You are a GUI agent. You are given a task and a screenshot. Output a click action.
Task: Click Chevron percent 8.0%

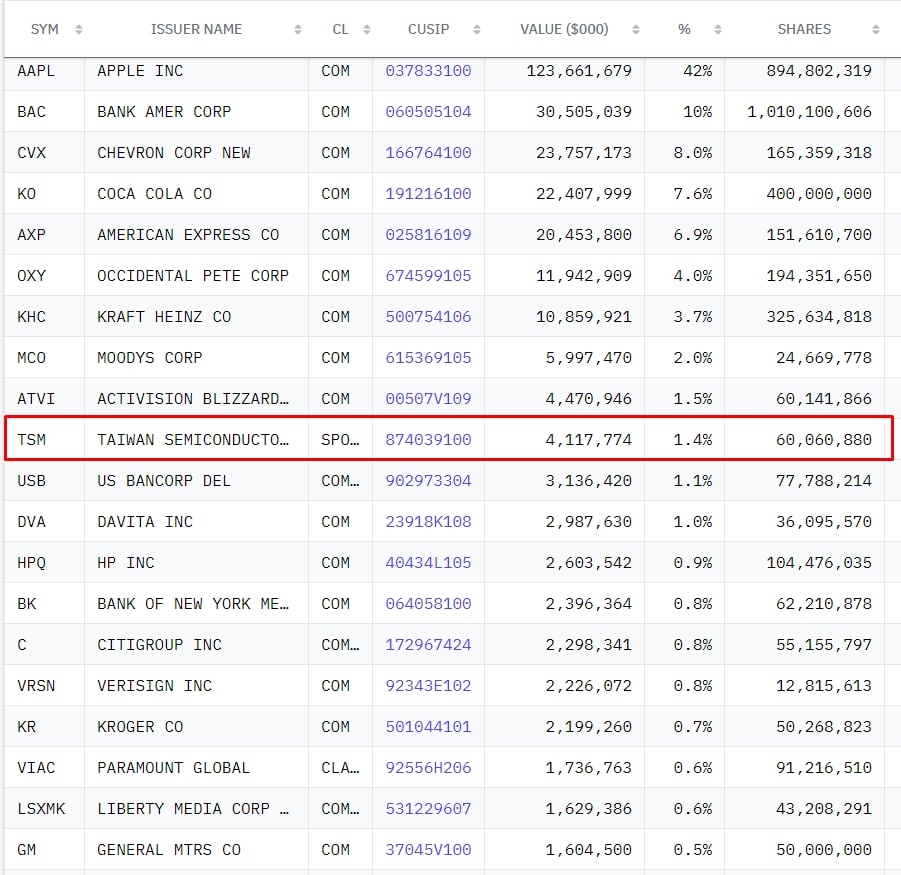pos(692,153)
